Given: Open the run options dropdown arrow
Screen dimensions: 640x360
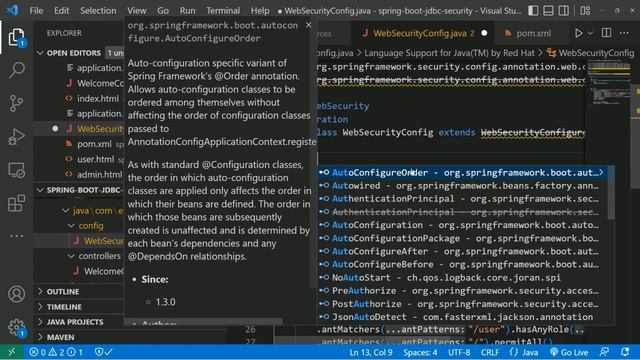Looking at the screenshot, I should (x=590, y=33).
